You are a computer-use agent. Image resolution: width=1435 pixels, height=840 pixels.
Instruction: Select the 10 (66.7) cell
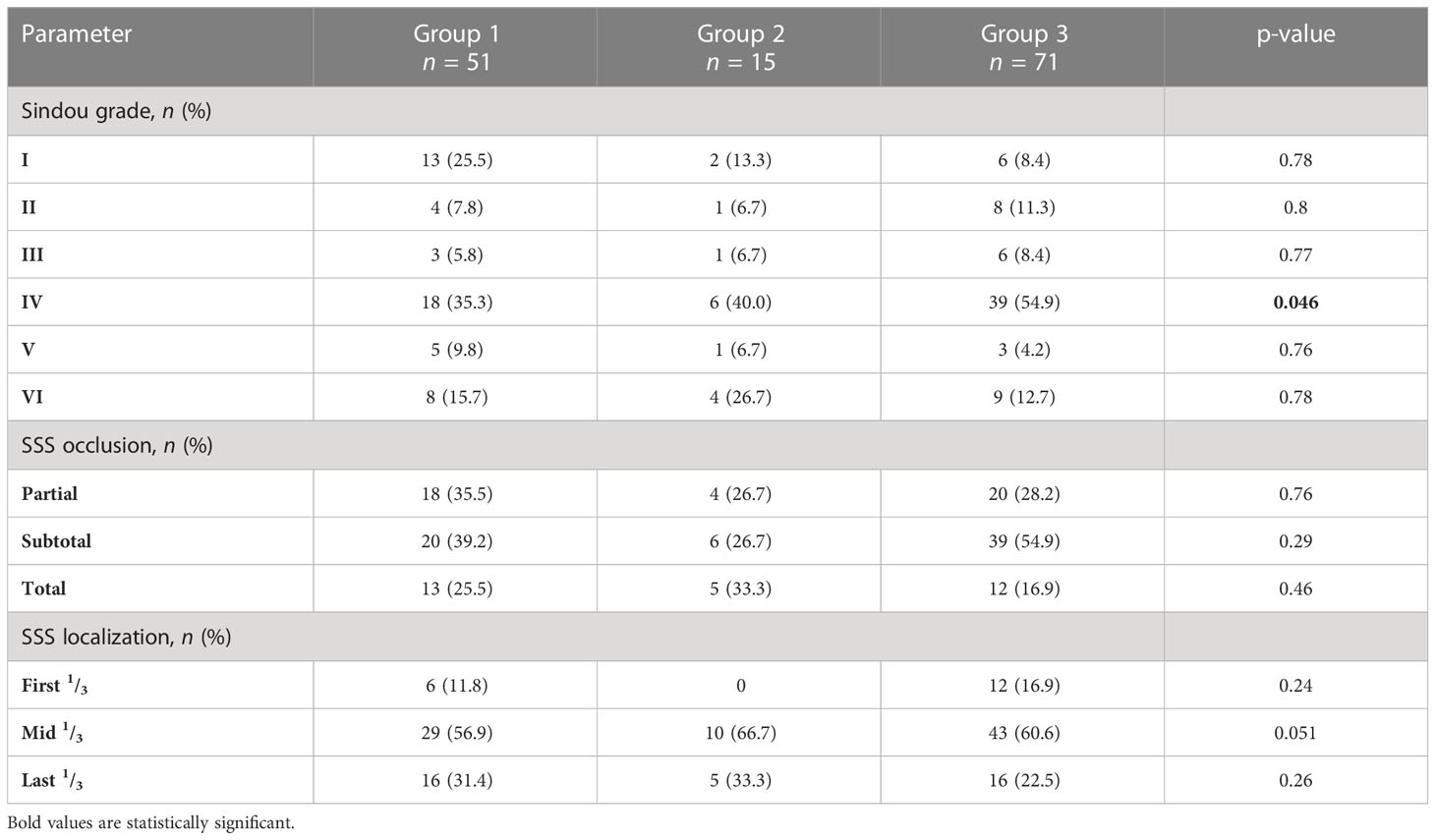[739, 733]
